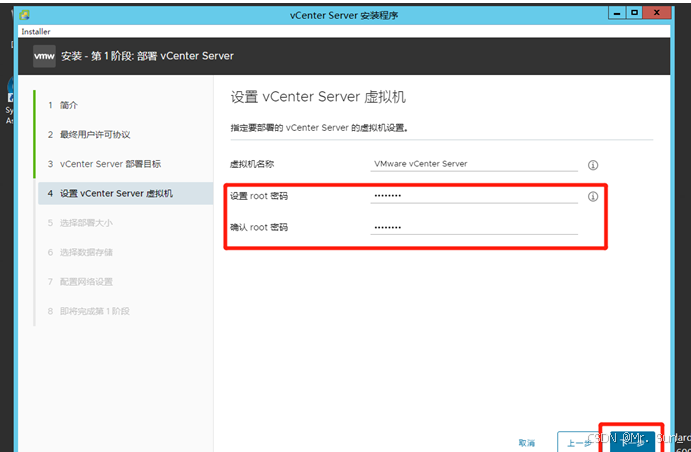
Task: Click the 上一步 back button
Action: tap(579, 443)
